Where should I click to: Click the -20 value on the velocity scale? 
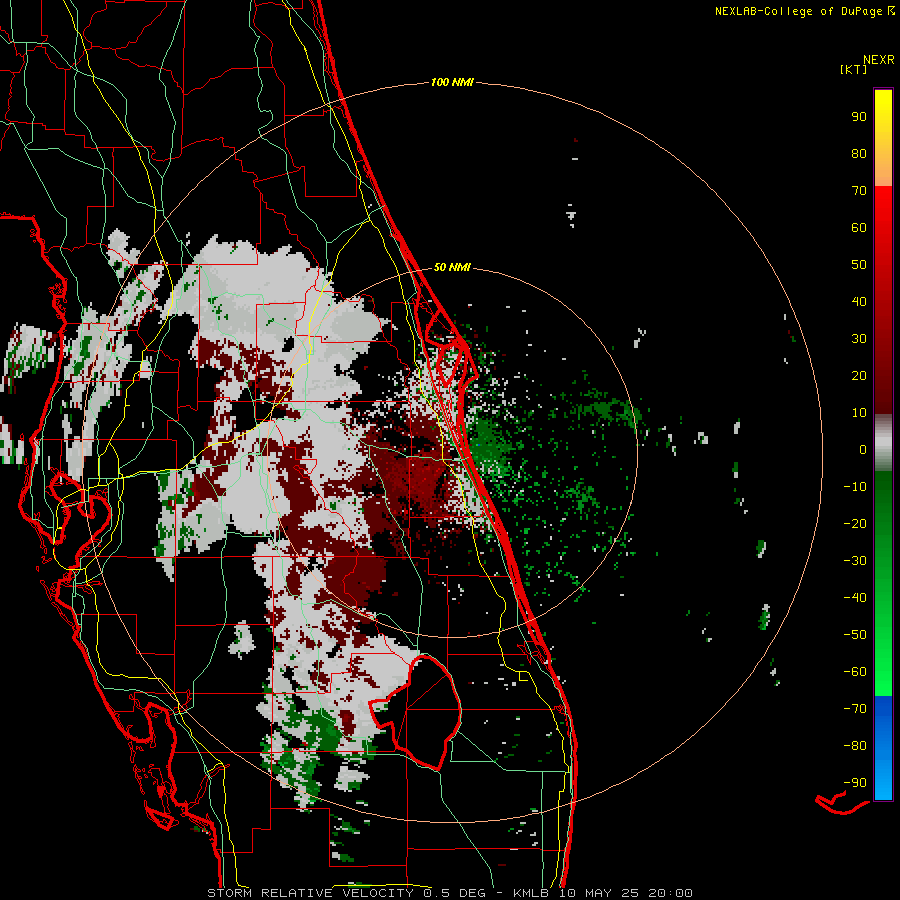855,524
